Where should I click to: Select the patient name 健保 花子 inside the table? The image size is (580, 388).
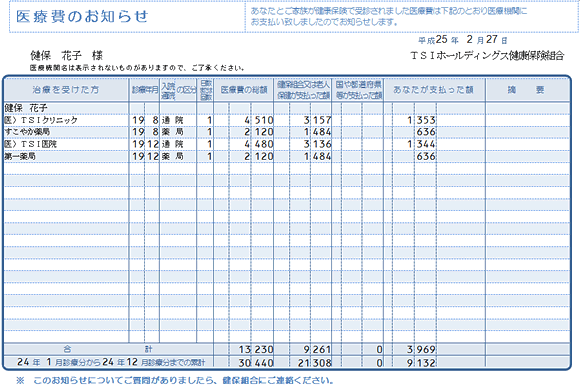(26, 108)
